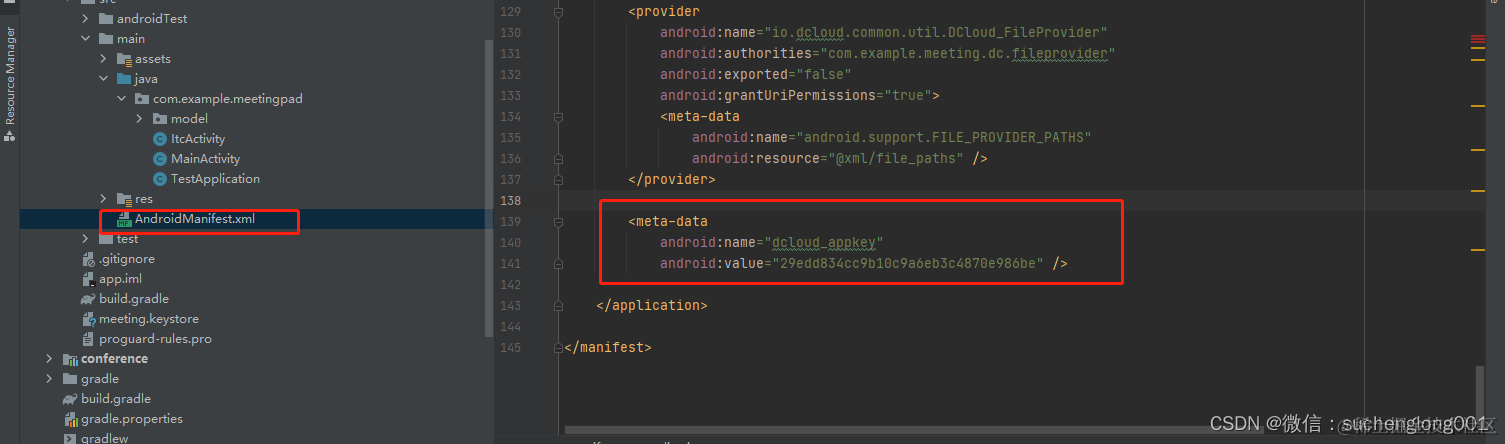1505x444 pixels.
Task: Expand the conference module
Action: click(49, 359)
